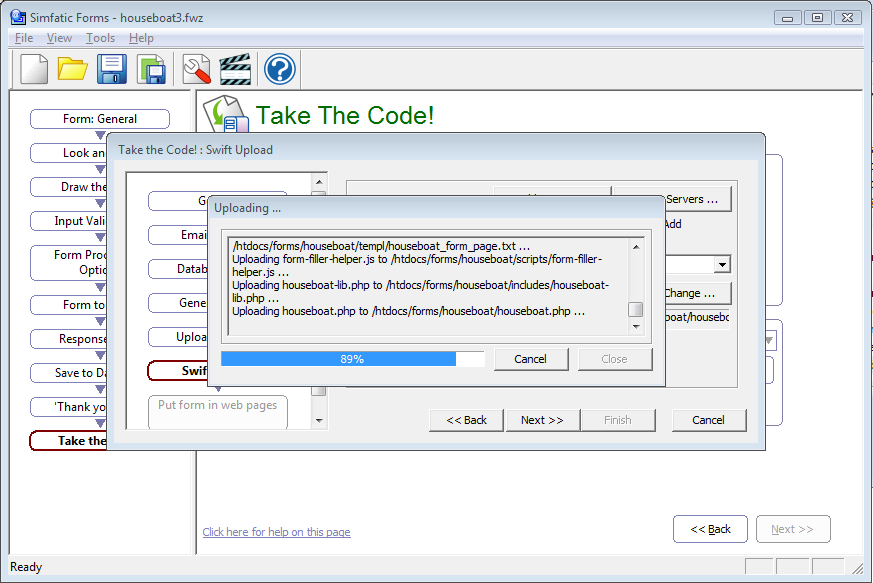Select the Swift Upload step in wizard list
This screenshot has width=873, height=583.
pyautogui.click(x=178, y=371)
